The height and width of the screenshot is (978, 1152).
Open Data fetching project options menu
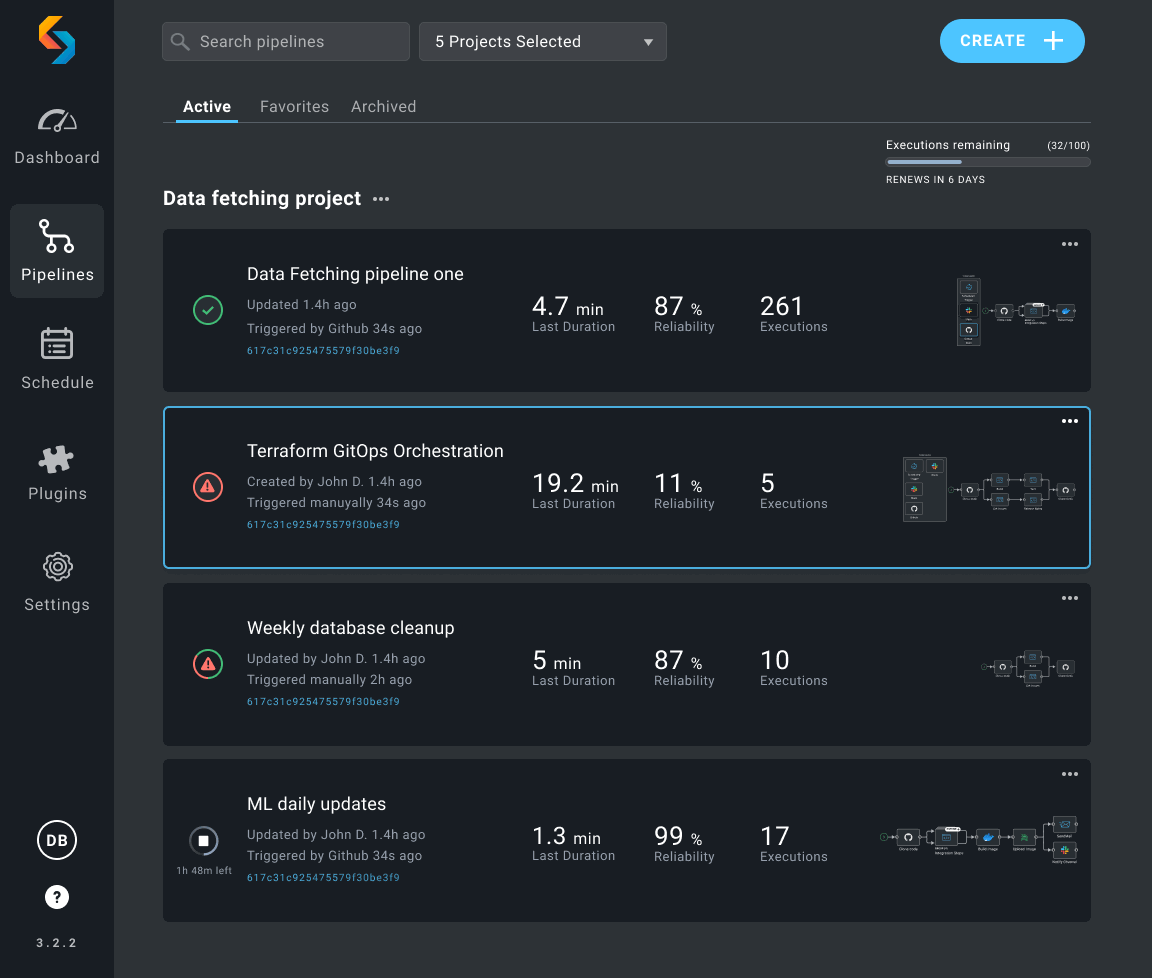(381, 199)
